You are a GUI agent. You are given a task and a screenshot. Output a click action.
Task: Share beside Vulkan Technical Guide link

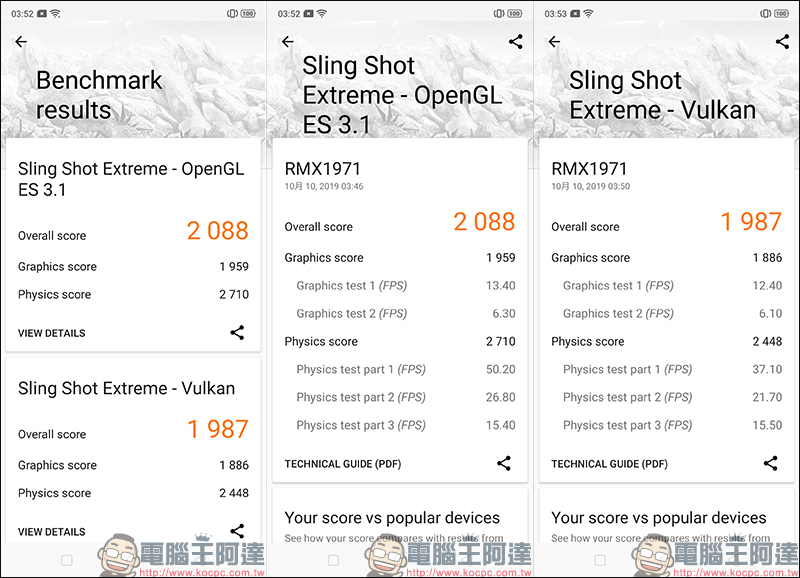tap(770, 463)
